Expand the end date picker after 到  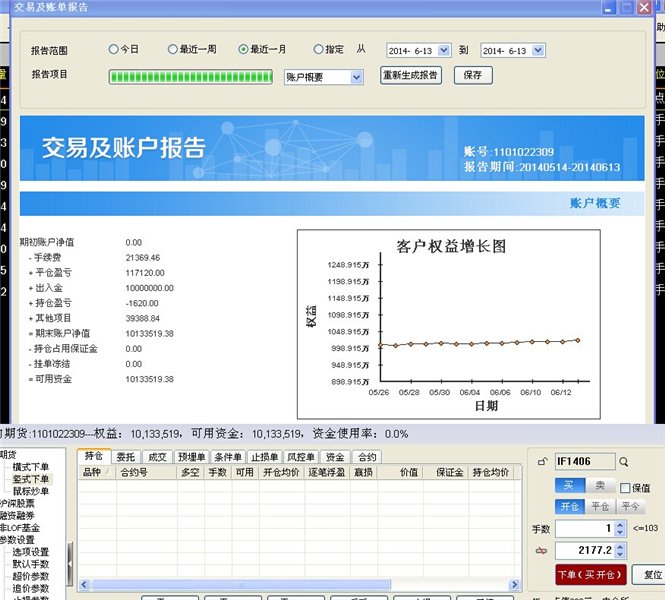538,49
